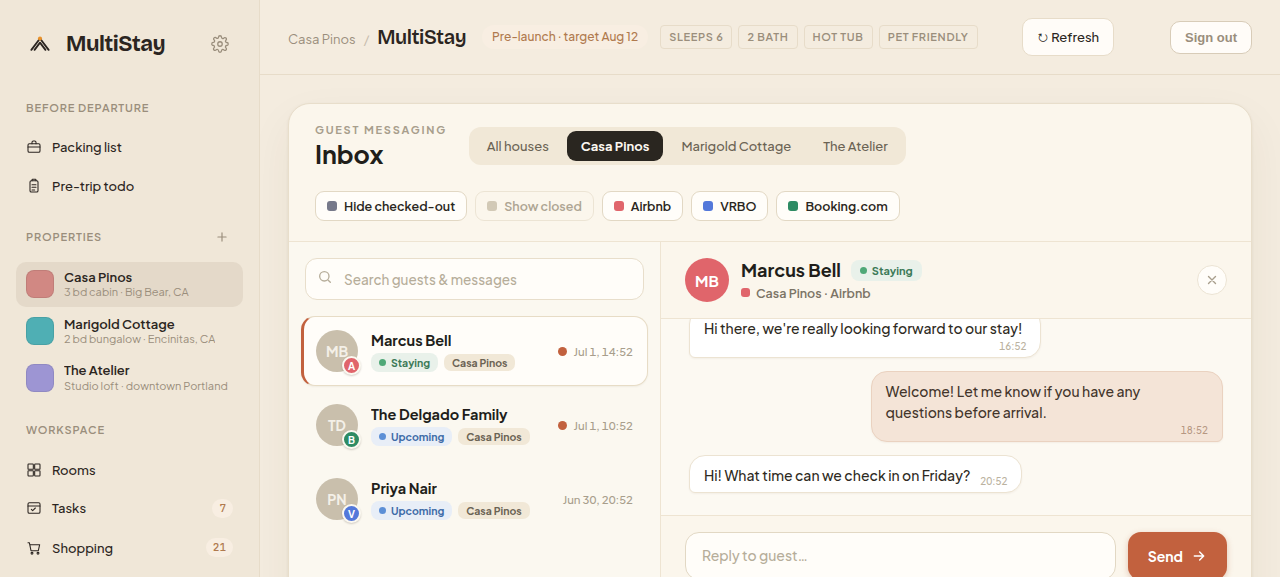Click the Packing list suitcase icon
This screenshot has height=577, width=1280.
coord(34,147)
